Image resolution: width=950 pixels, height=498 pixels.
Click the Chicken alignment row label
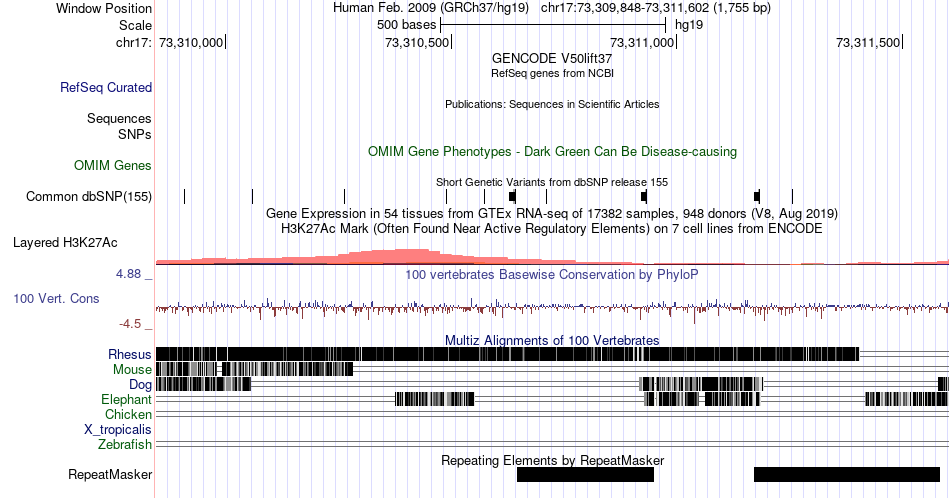tap(128, 414)
